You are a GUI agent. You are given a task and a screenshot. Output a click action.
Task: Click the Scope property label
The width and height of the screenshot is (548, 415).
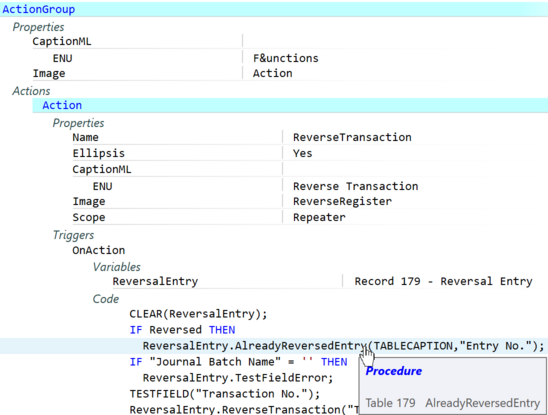(x=89, y=217)
